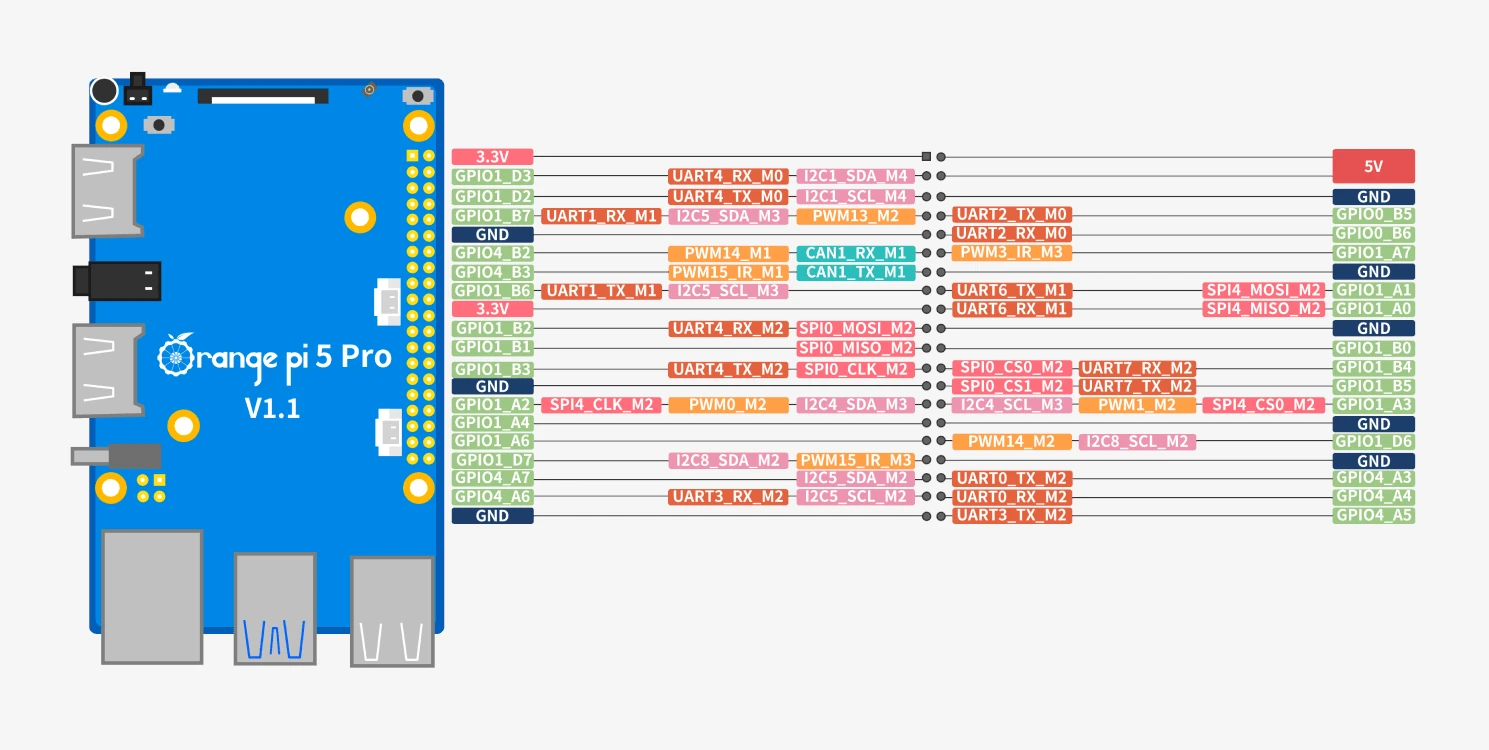Click the audio jack connector
This screenshot has width=1489, height=750.
[x=116, y=281]
